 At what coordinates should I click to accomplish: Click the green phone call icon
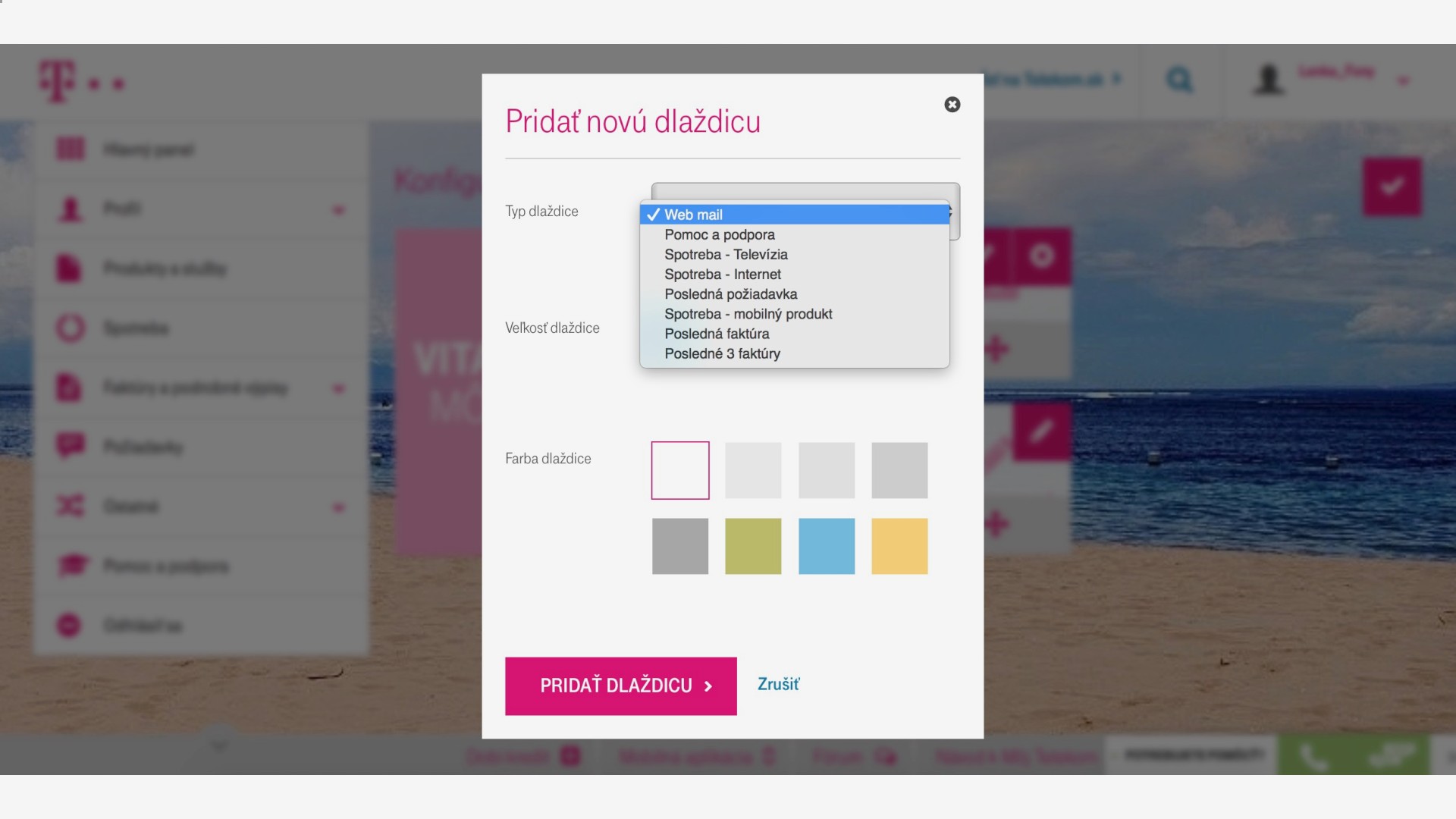[1313, 756]
